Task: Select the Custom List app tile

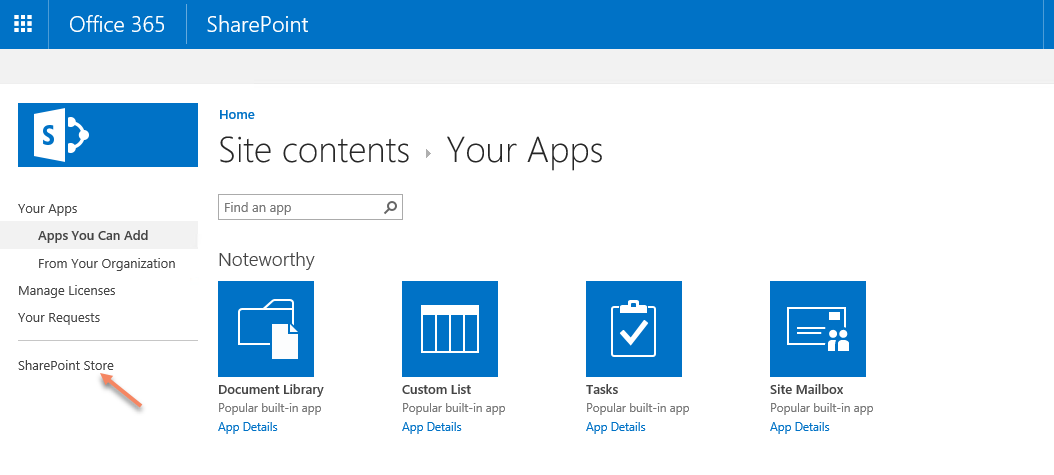Action: click(x=450, y=329)
